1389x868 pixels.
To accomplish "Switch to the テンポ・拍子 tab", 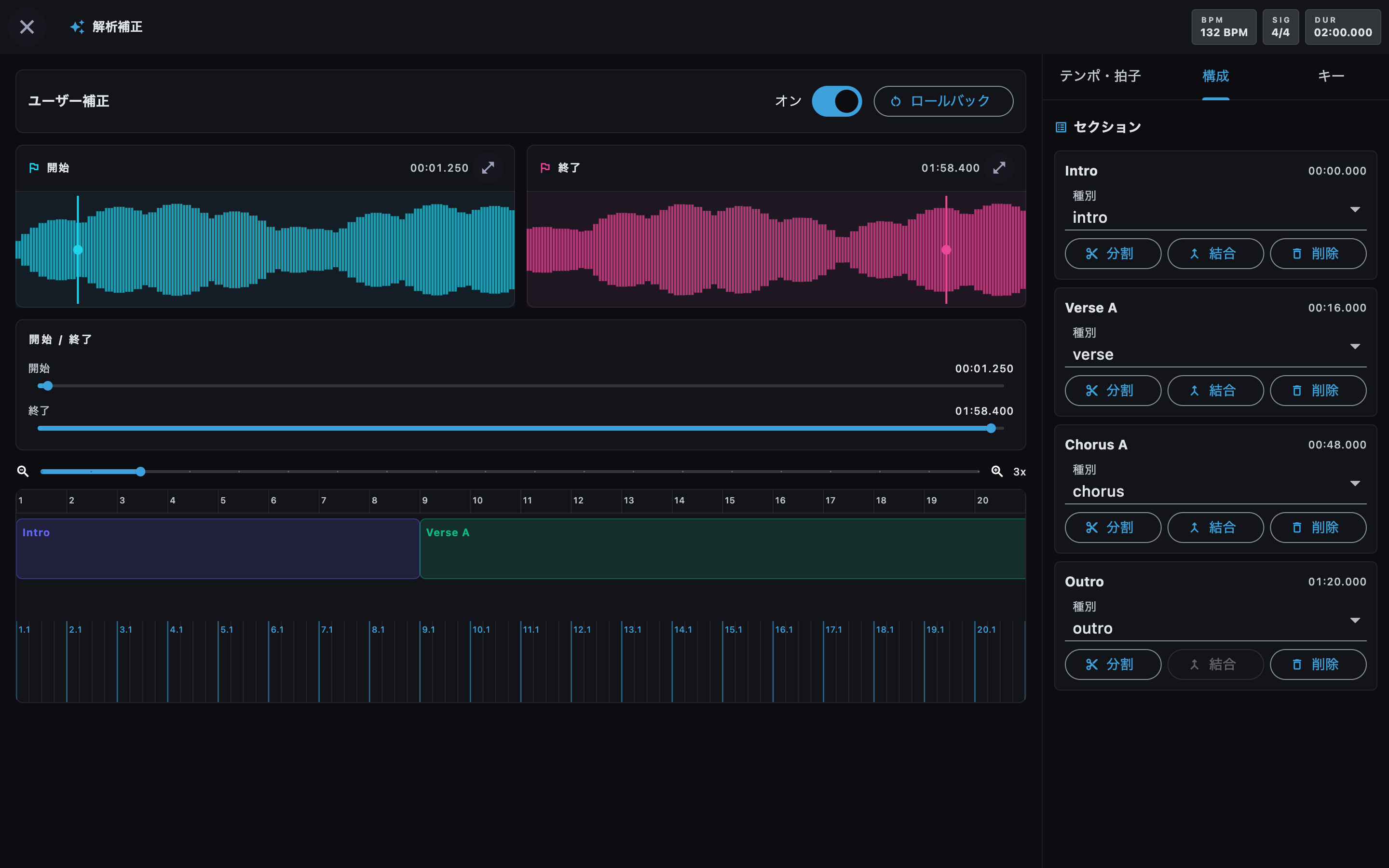I will click(1100, 76).
